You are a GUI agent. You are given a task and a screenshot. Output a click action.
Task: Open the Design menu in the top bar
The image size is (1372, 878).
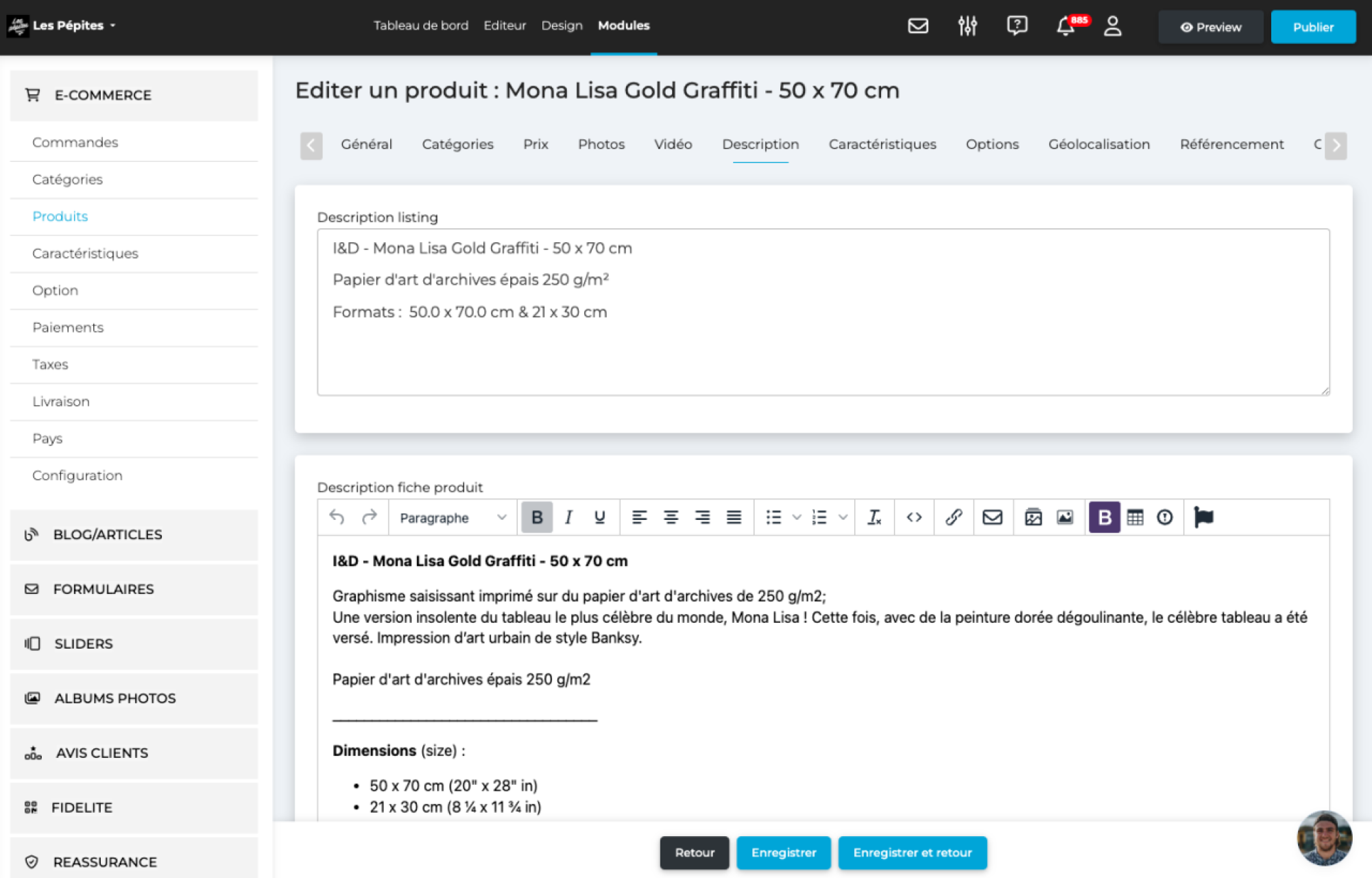[562, 26]
